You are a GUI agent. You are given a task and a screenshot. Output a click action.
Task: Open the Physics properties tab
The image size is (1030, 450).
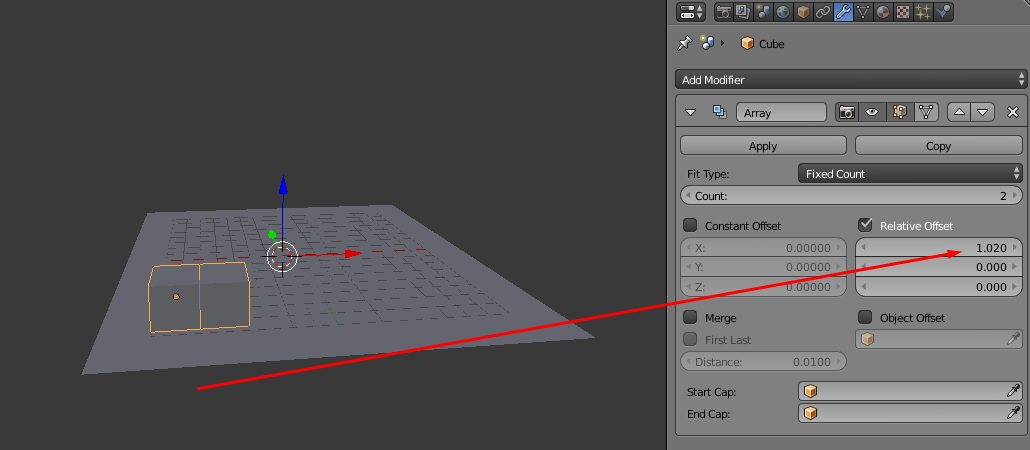tap(943, 11)
